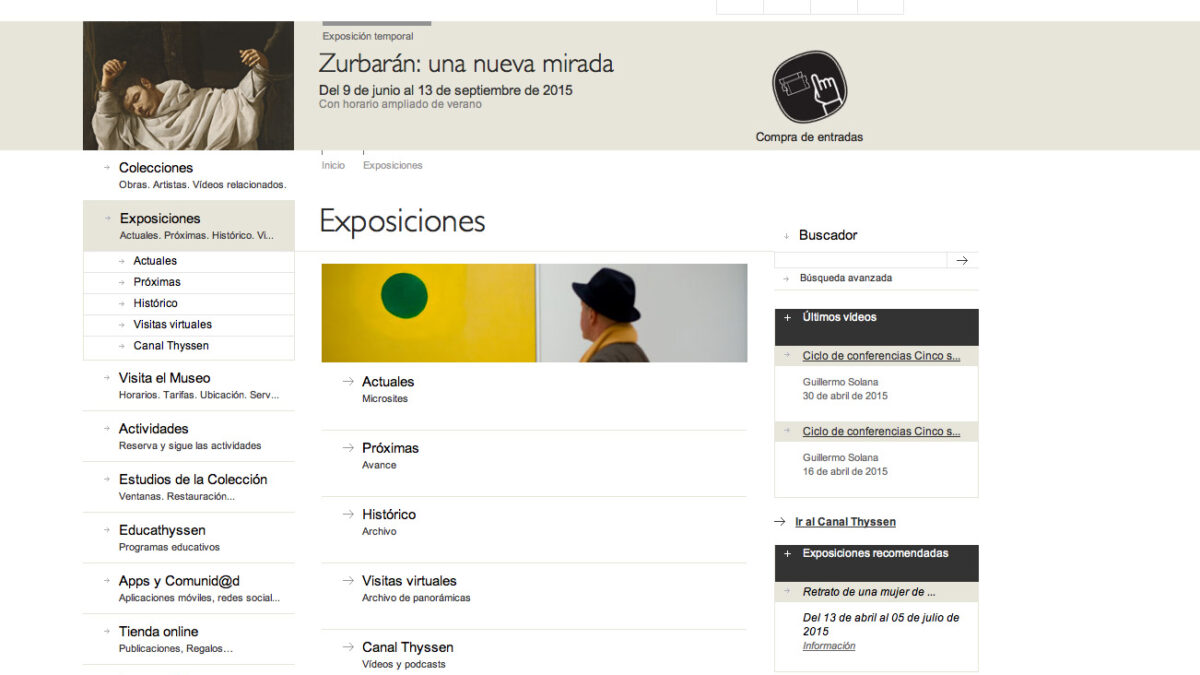Open first Ciclo de conferencias video, 30 de abril
The width and height of the screenshot is (1200, 675).
(x=881, y=356)
